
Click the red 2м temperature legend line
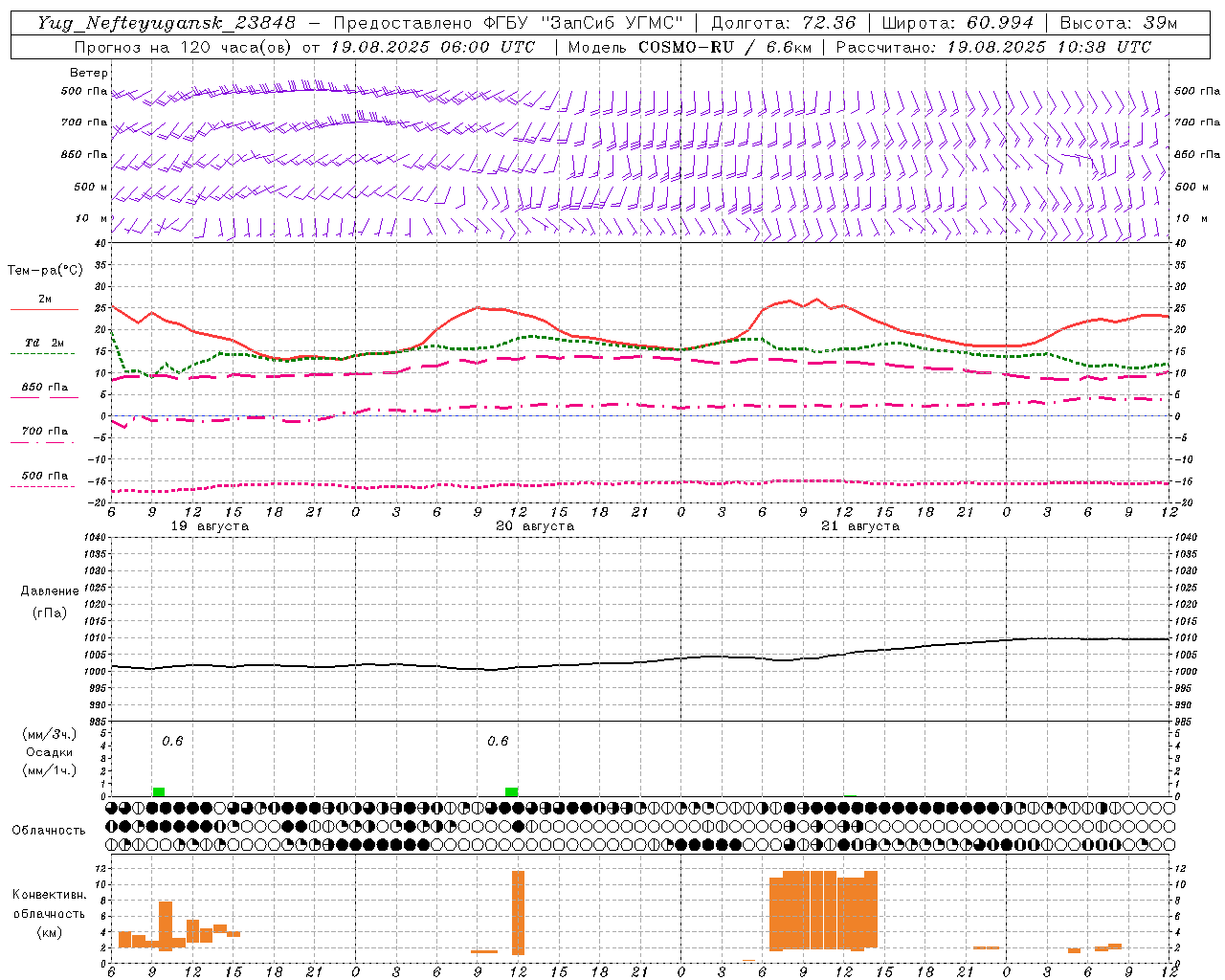(x=44, y=309)
